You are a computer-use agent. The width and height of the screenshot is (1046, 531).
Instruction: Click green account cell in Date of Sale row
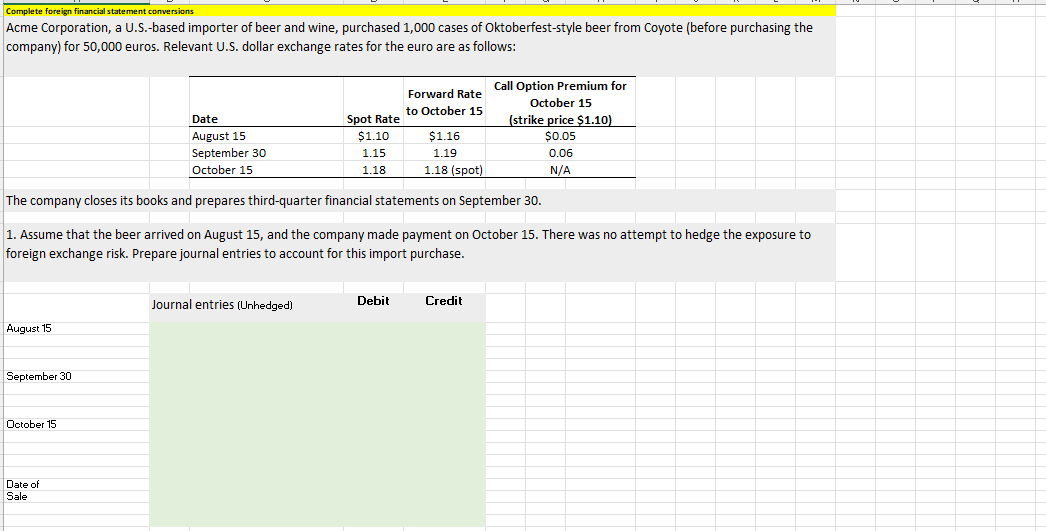tap(247, 490)
